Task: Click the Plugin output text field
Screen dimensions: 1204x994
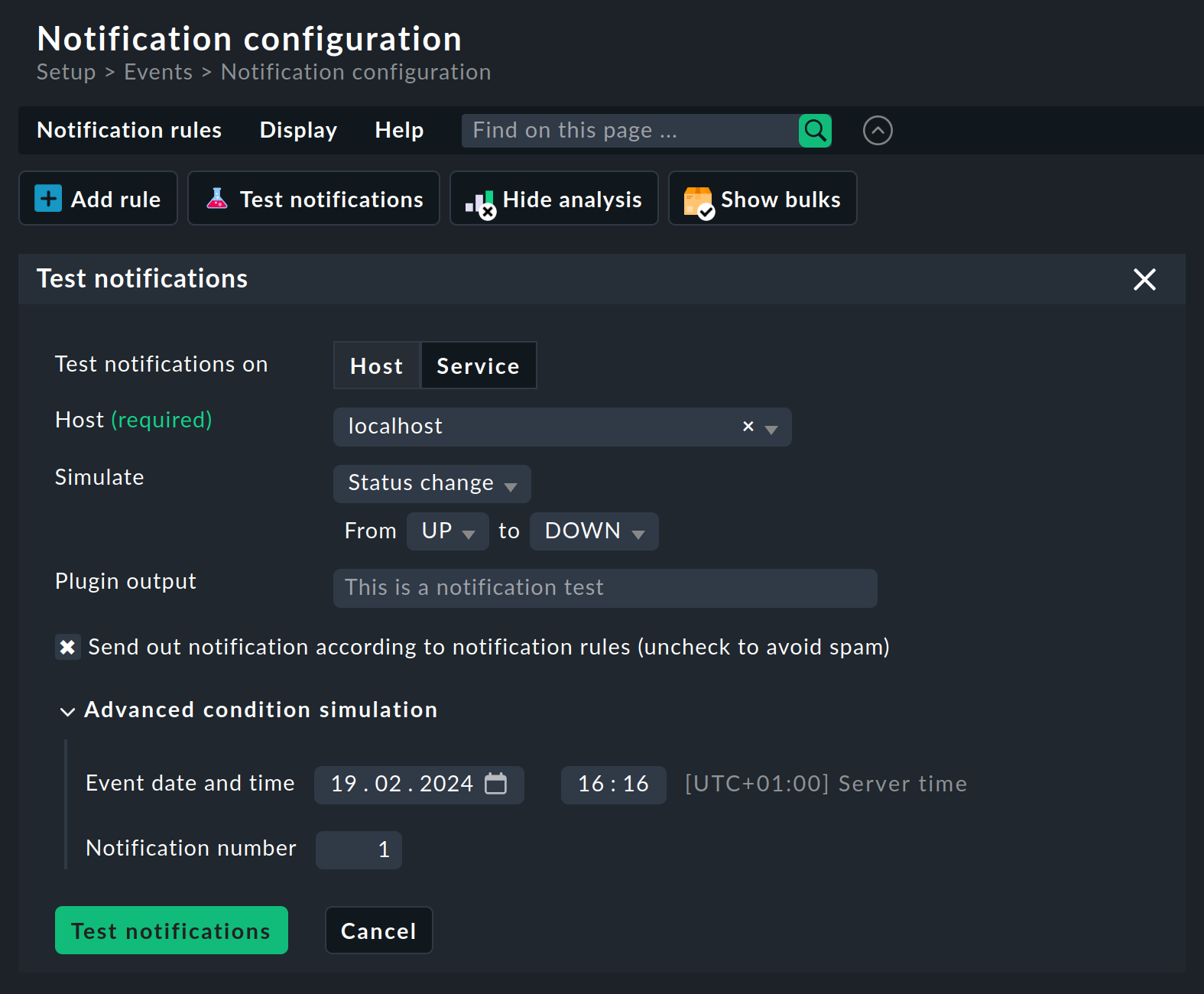Action: [605, 588]
